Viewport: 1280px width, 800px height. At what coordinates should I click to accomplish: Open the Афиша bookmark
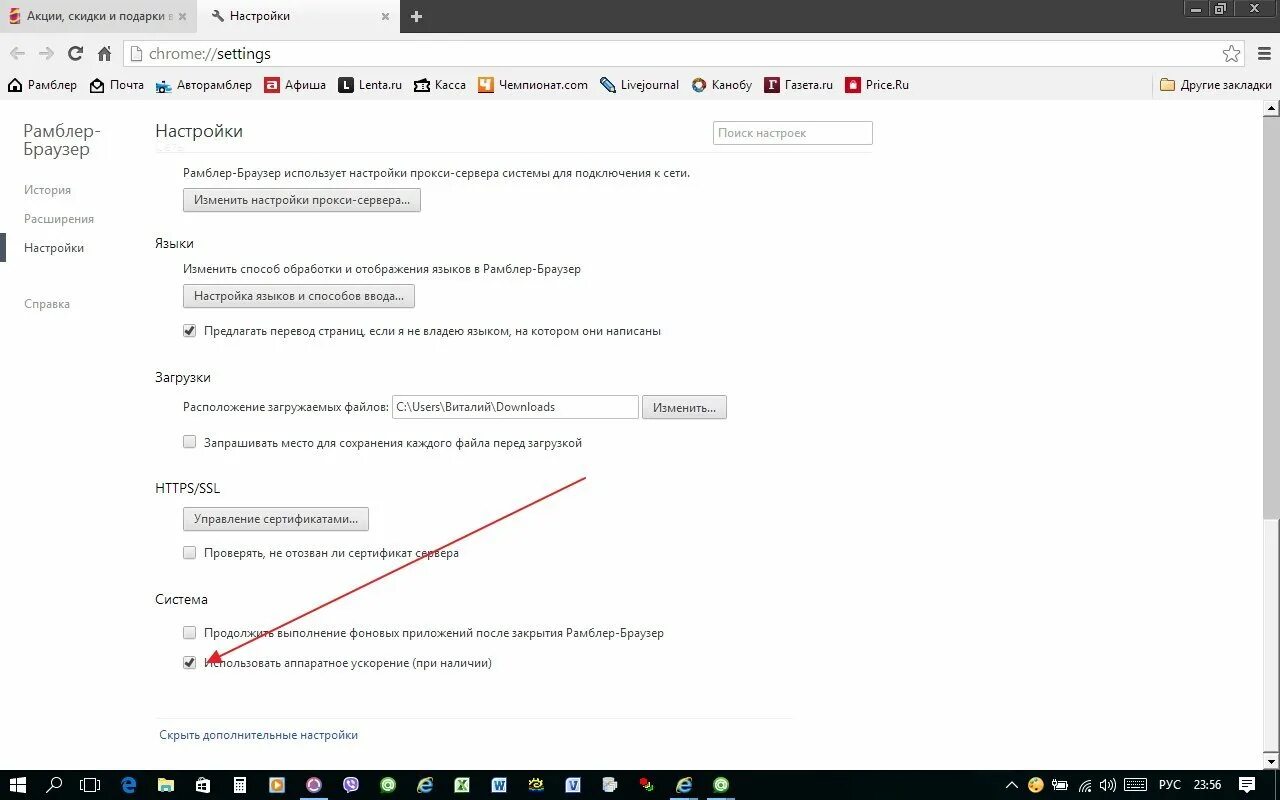click(295, 85)
